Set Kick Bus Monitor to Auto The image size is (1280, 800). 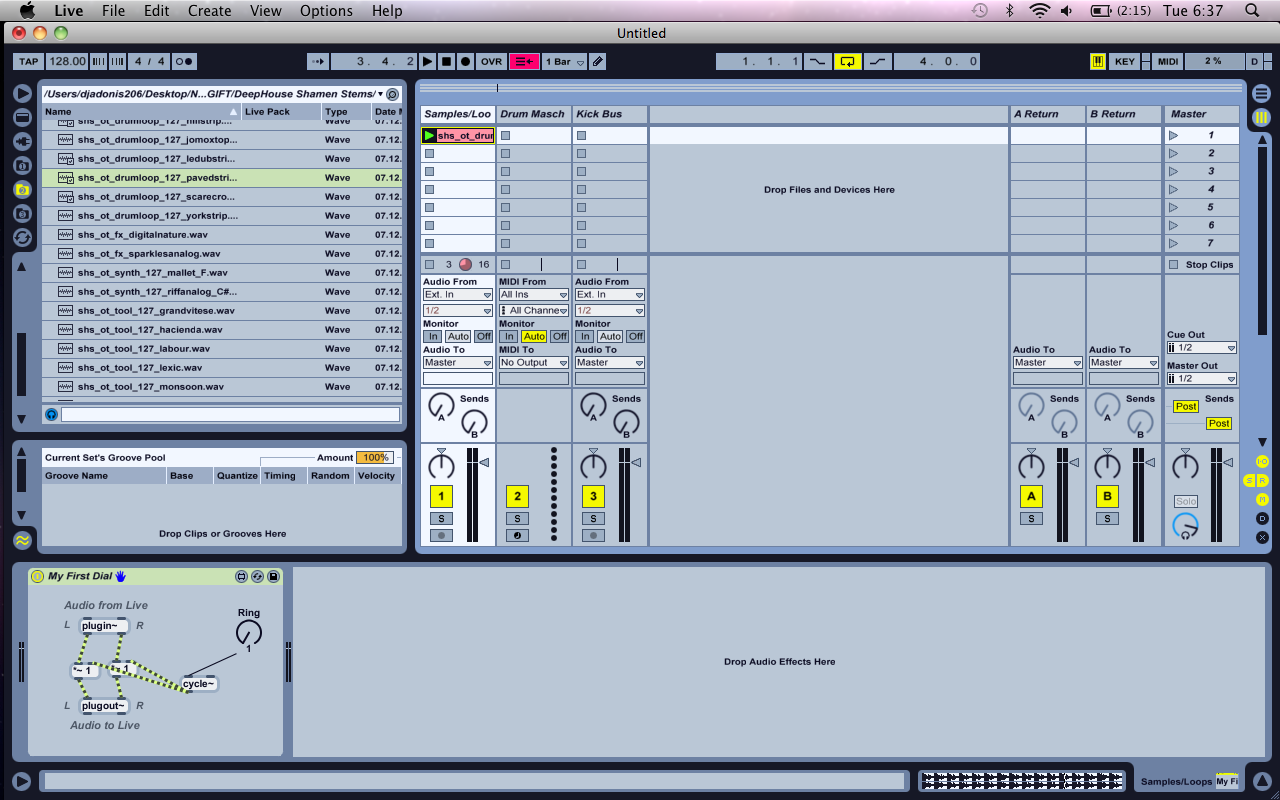tap(610, 336)
